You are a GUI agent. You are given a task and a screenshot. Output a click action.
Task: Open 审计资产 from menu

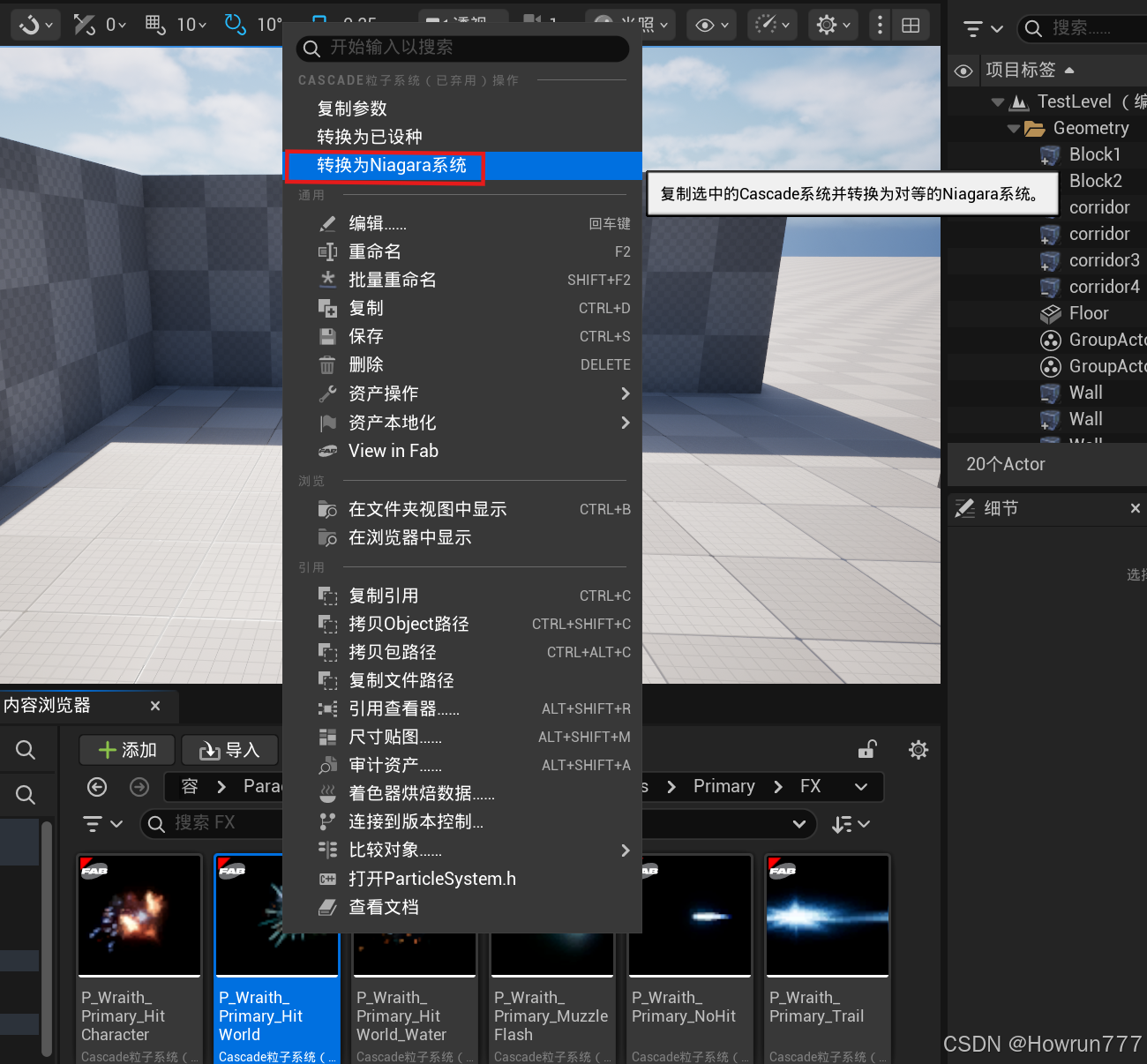coord(395,765)
